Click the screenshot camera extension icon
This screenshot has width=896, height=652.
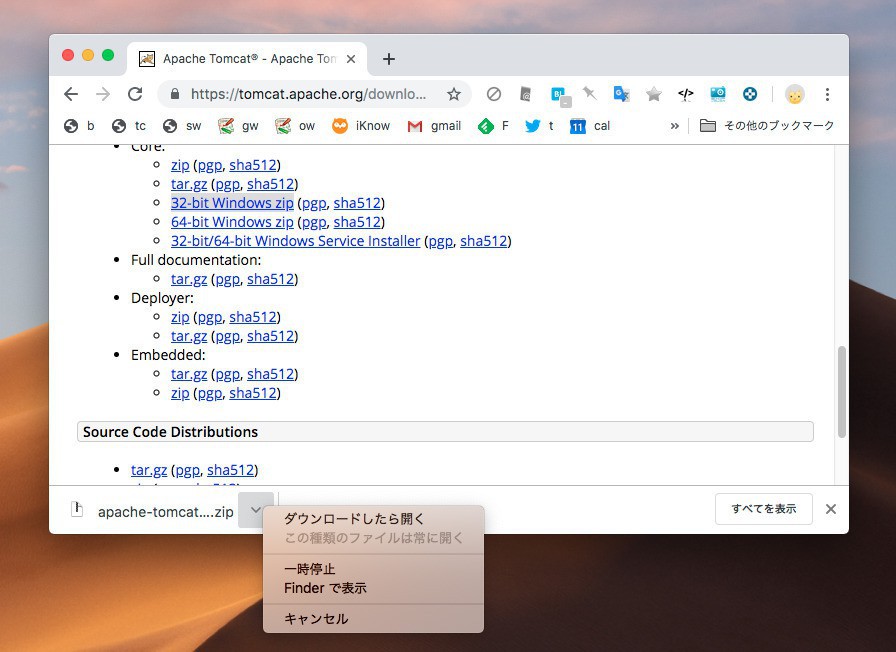(718, 94)
